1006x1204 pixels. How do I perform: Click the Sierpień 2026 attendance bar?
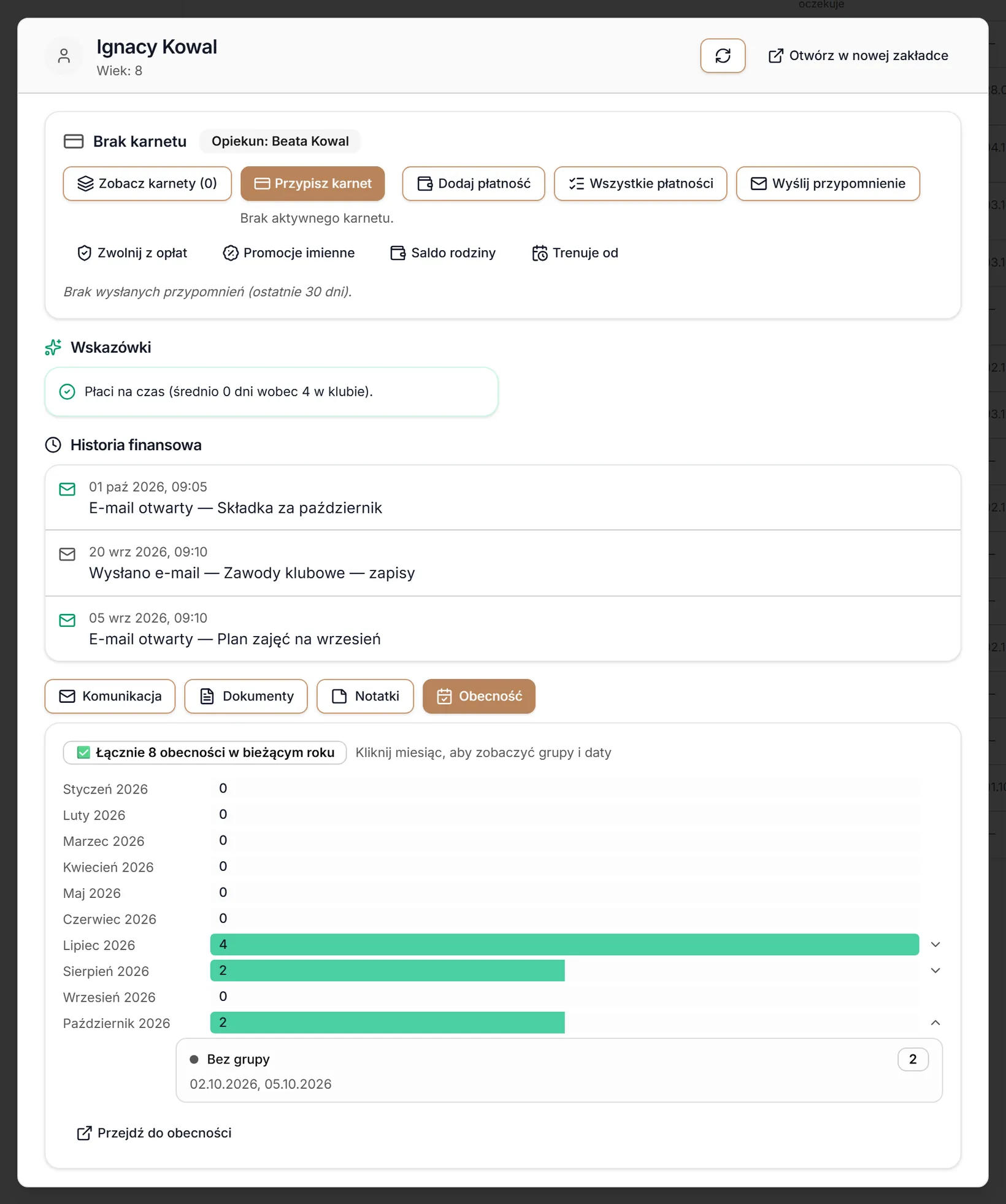click(x=388, y=971)
